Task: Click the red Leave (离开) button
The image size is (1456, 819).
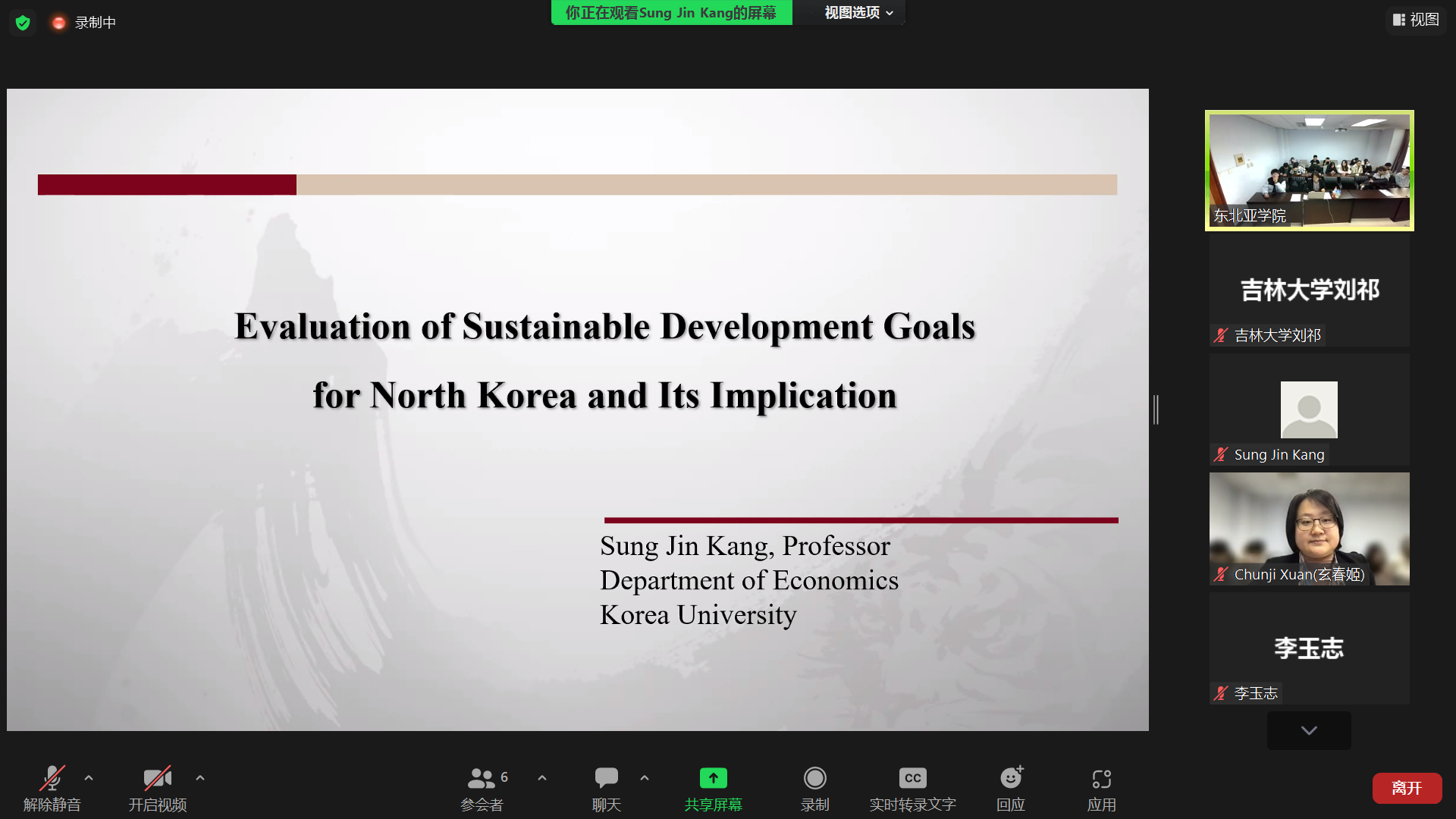Action: pyautogui.click(x=1407, y=788)
